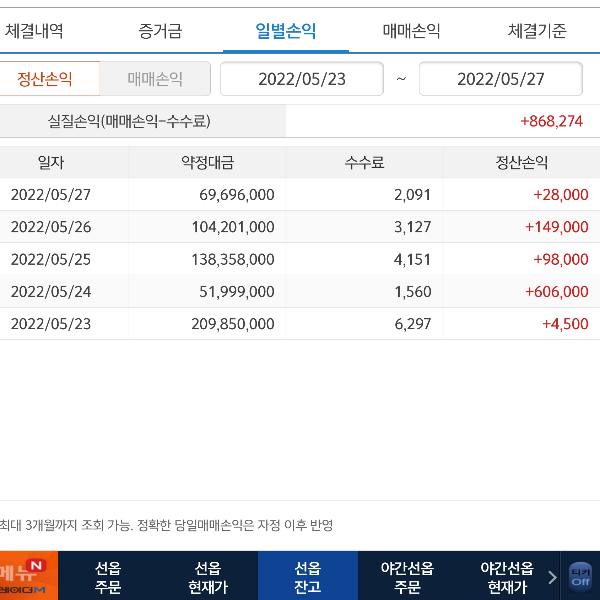Screen dimensions: 600x600
Task: Open the 증거금 tab
Action: pos(160,31)
